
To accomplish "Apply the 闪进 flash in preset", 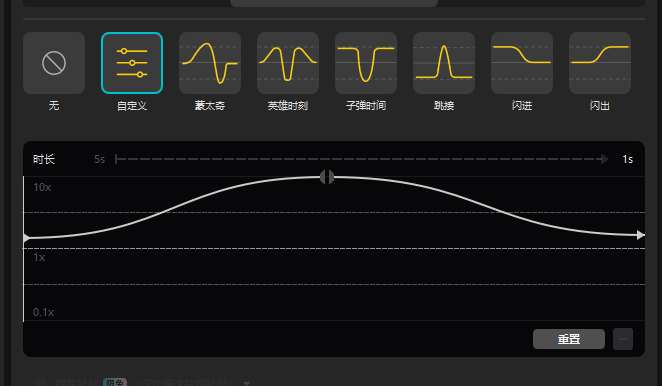I will [x=522, y=63].
